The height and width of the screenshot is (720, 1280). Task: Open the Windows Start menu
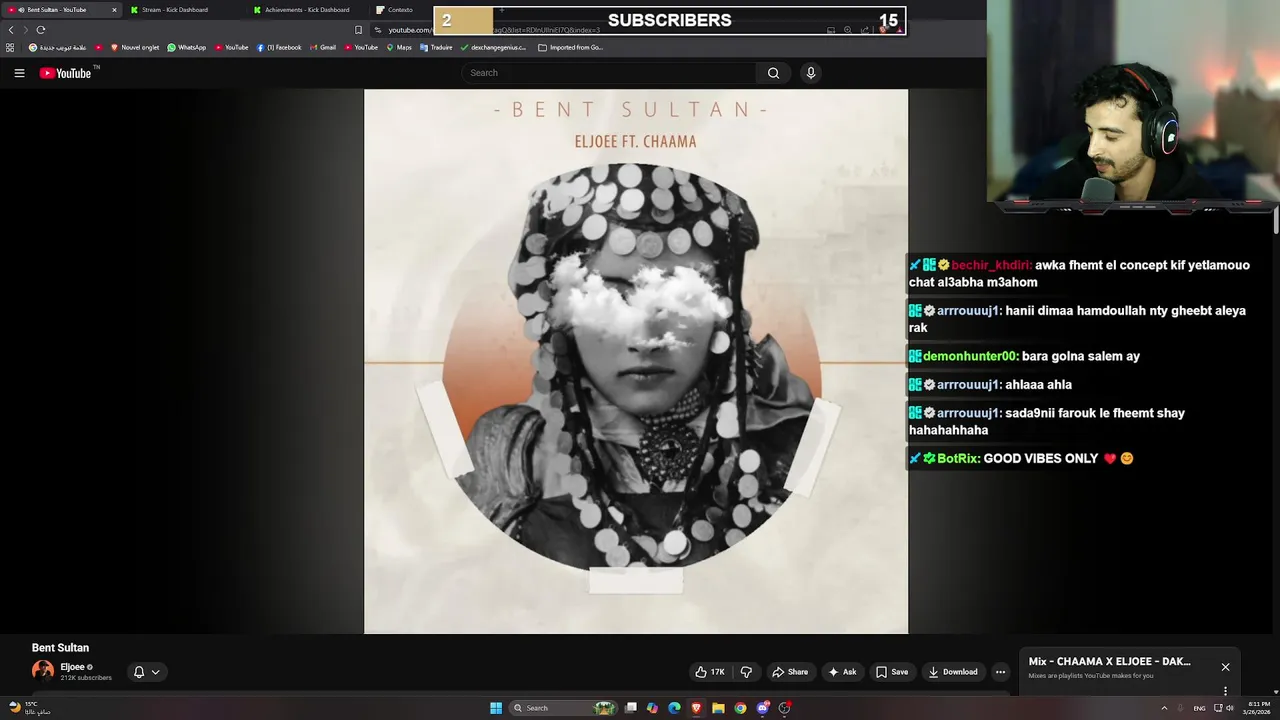point(496,708)
